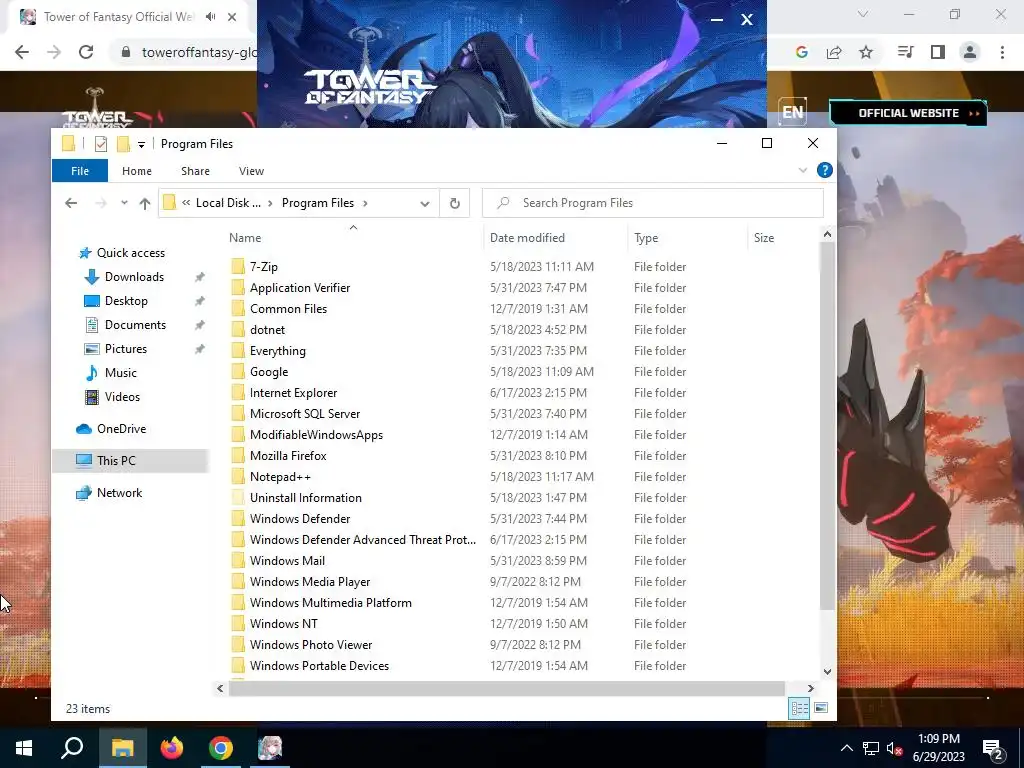Open the taskbar search magnifier
This screenshot has width=1024, height=768.
[72, 748]
